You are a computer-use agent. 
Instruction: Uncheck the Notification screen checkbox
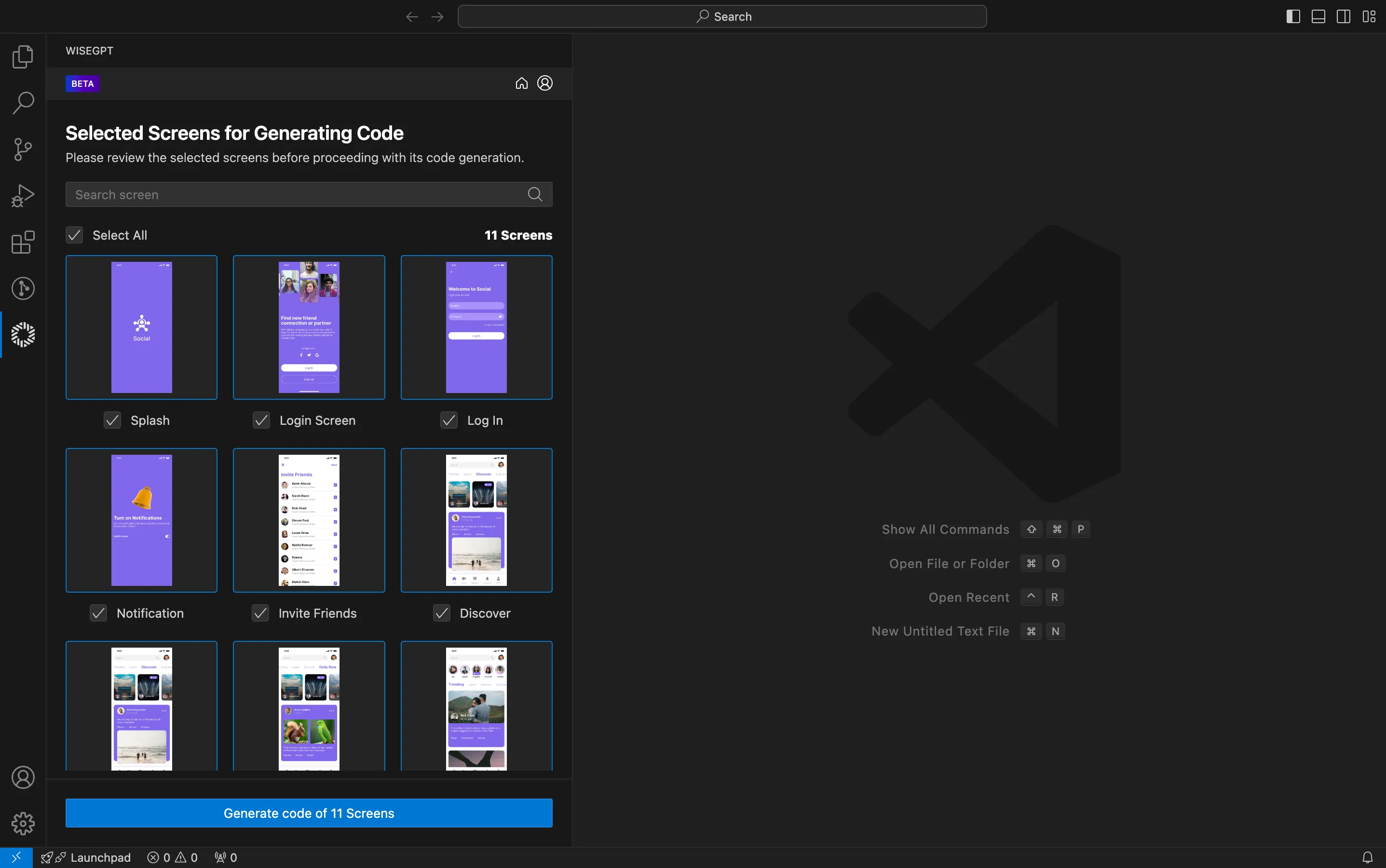pos(99,613)
